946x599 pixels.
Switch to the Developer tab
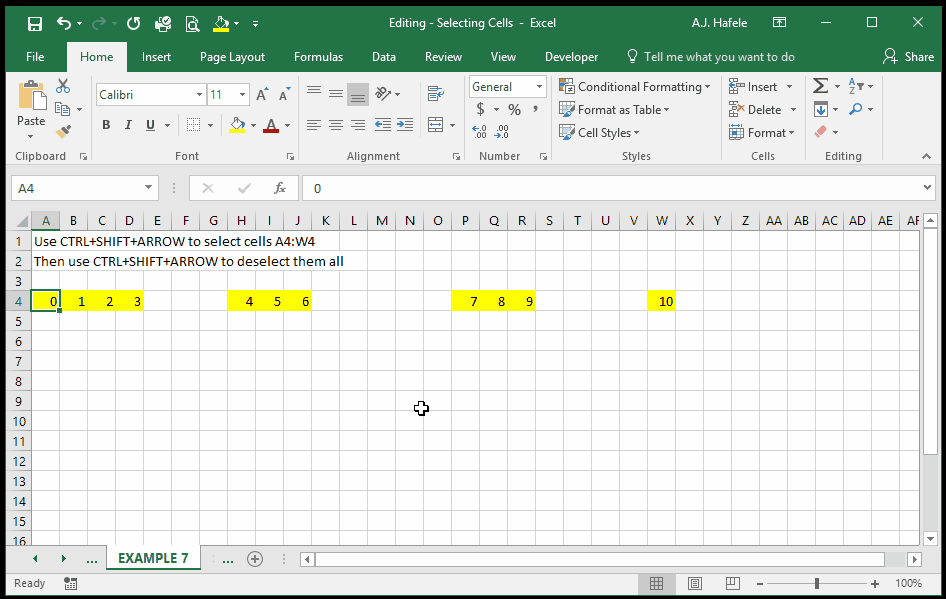pyautogui.click(x=571, y=57)
